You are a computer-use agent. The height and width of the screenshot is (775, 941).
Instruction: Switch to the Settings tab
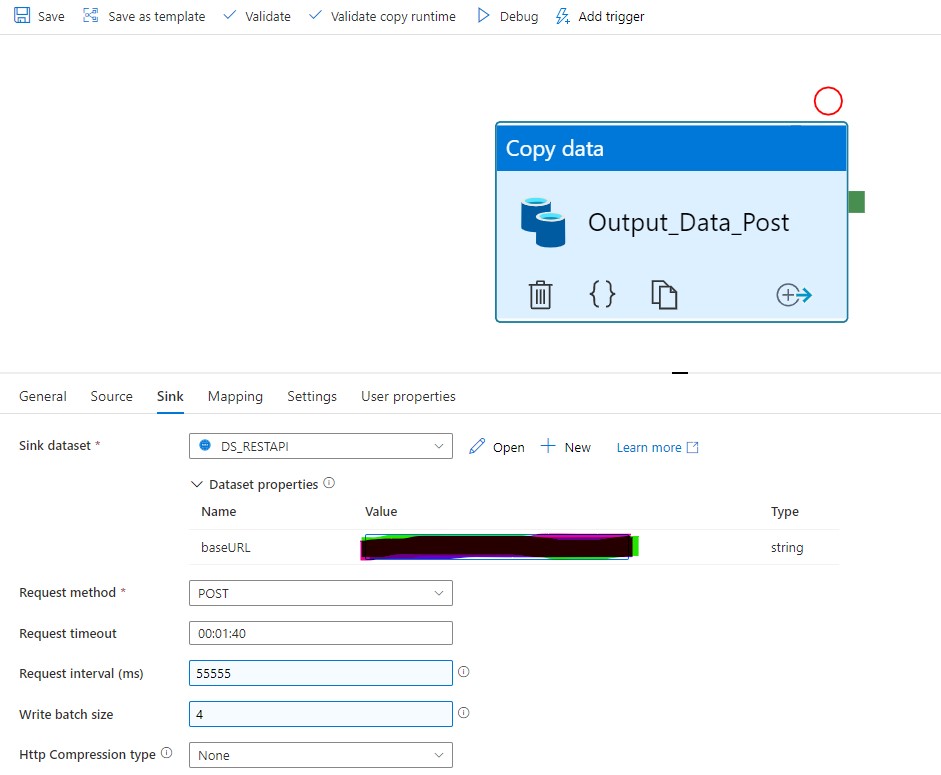[311, 396]
